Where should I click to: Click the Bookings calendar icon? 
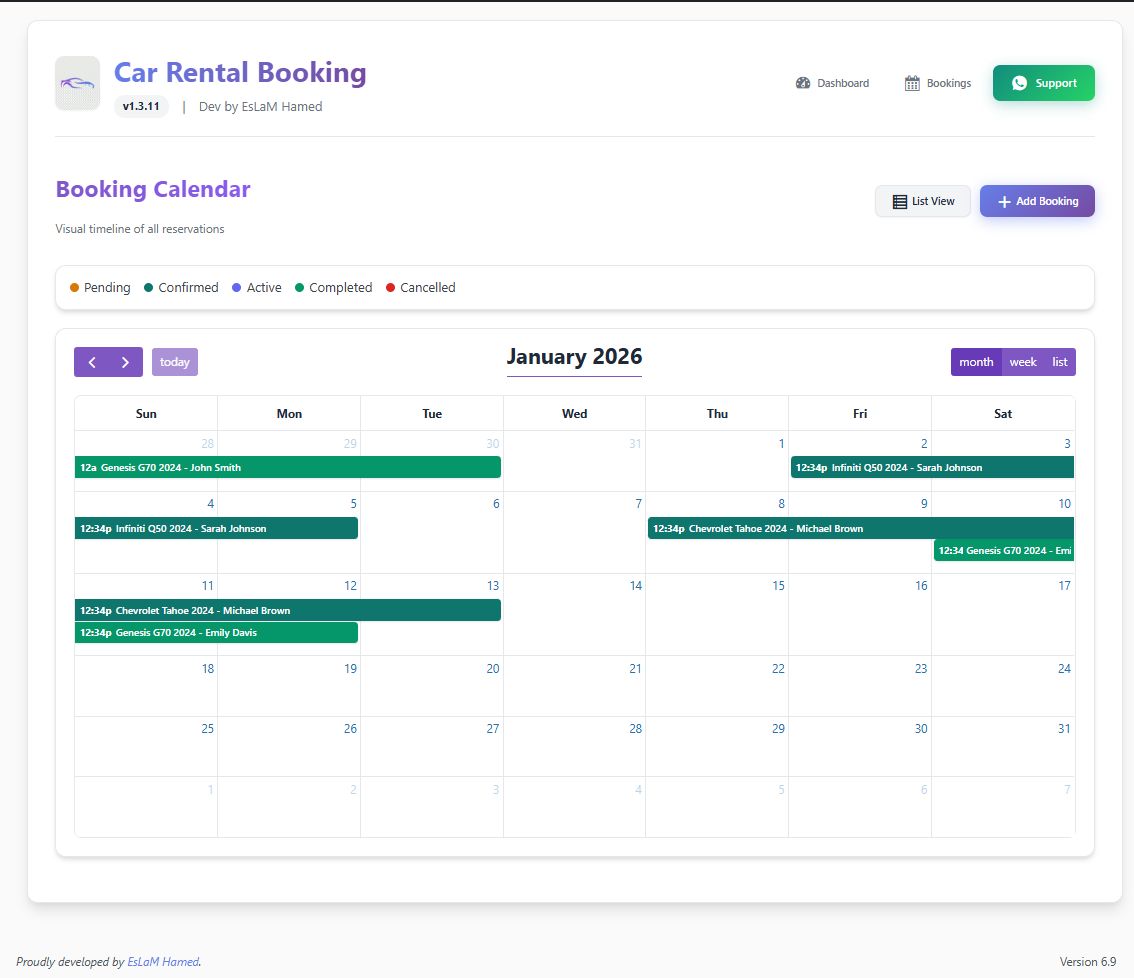pyautogui.click(x=912, y=83)
